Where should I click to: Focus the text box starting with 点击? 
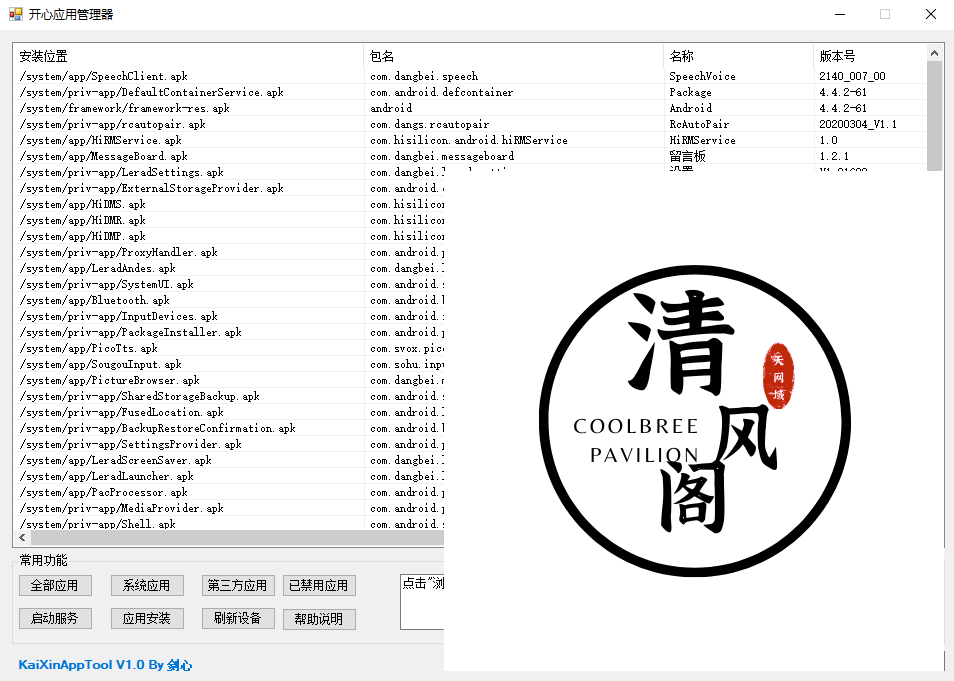tap(422, 602)
